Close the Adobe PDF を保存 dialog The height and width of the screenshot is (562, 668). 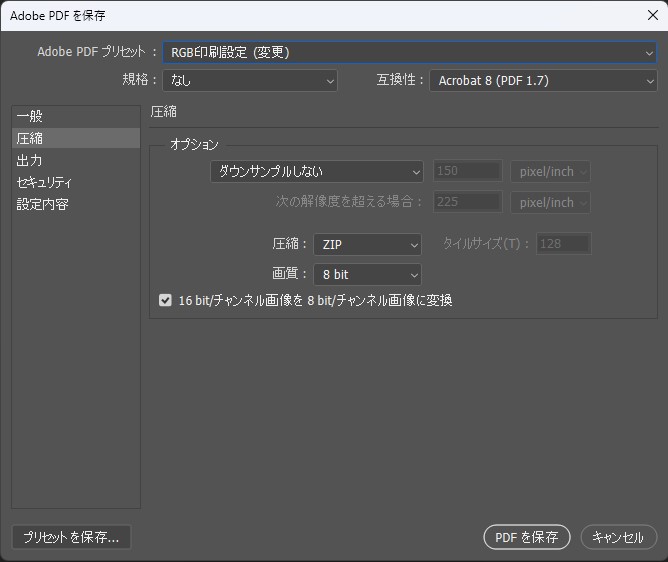653,15
